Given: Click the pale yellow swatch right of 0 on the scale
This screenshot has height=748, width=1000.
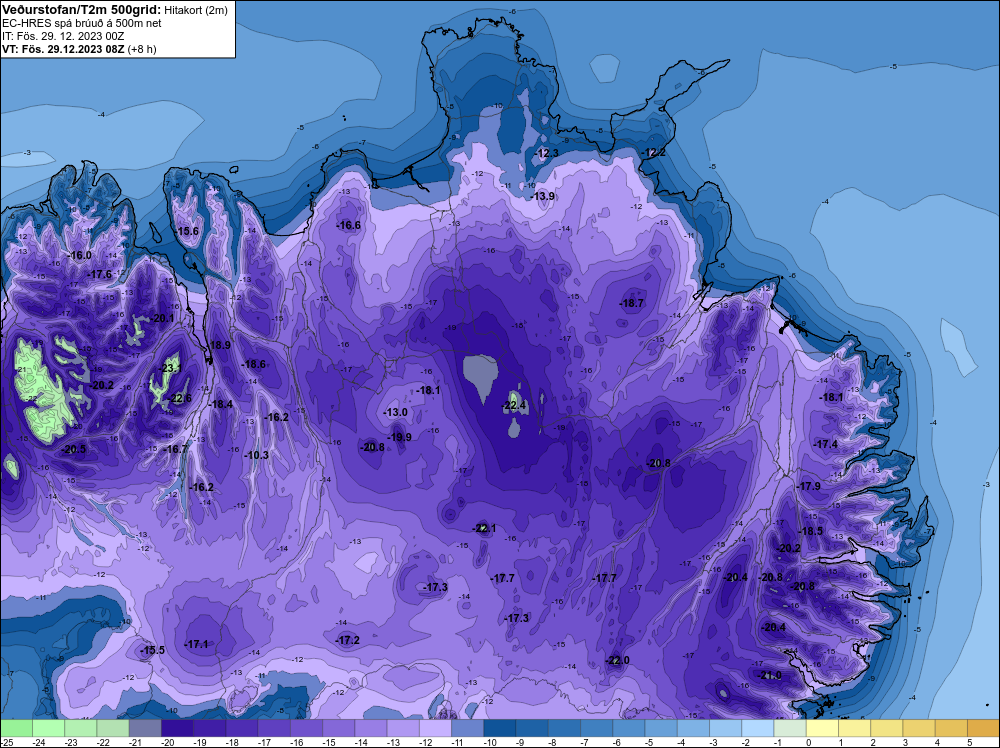Looking at the screenshot, I should (823, 728).
